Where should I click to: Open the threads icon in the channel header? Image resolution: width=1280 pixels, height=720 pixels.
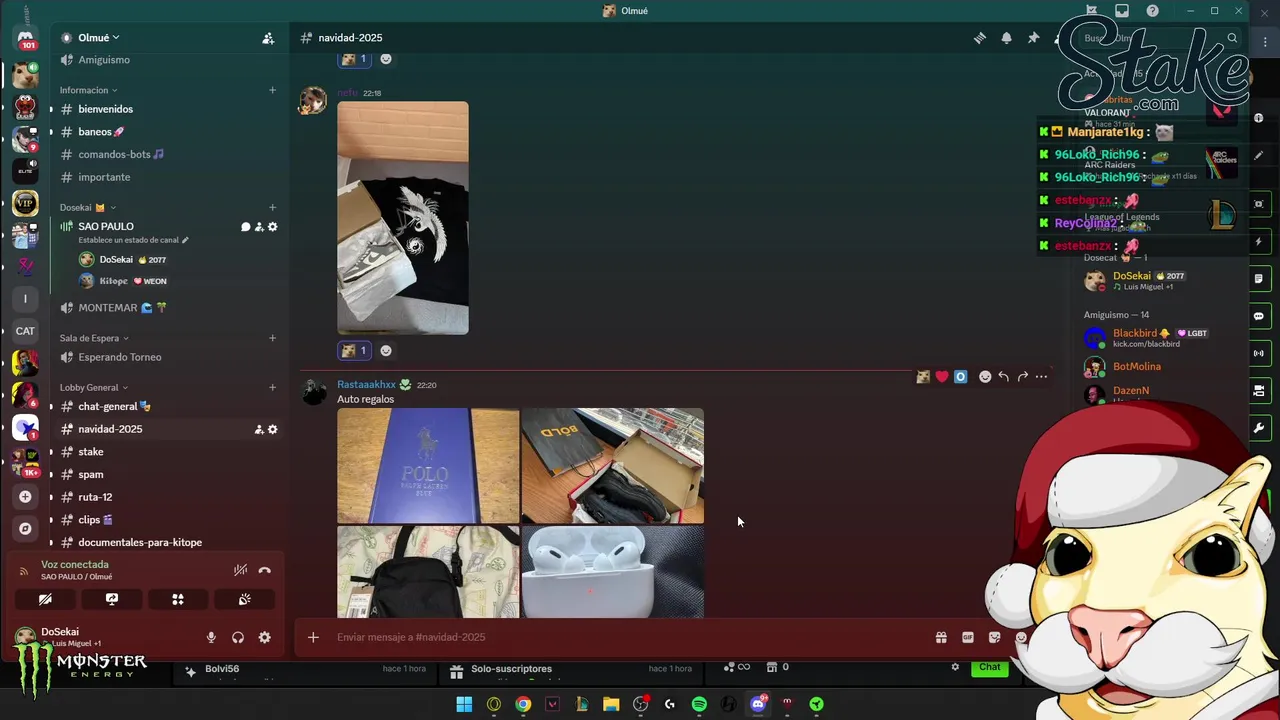click(980, 38)
